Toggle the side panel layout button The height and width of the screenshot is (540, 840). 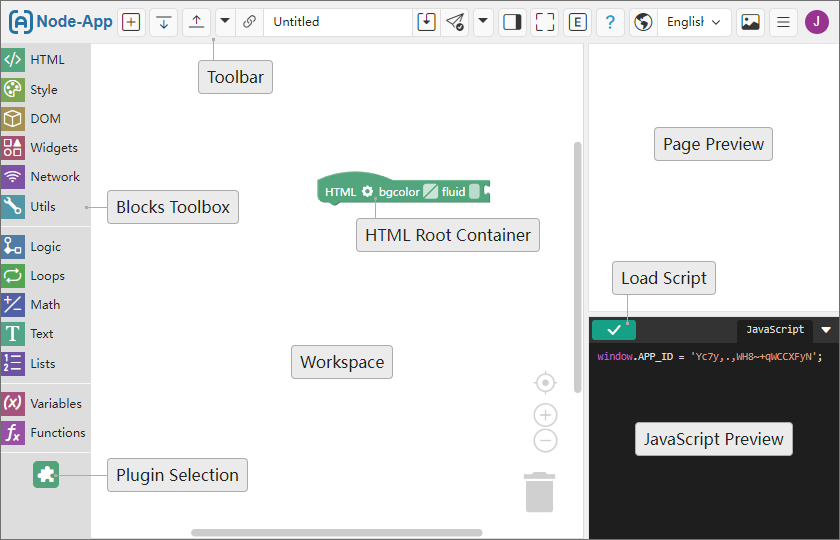[512, 22]
